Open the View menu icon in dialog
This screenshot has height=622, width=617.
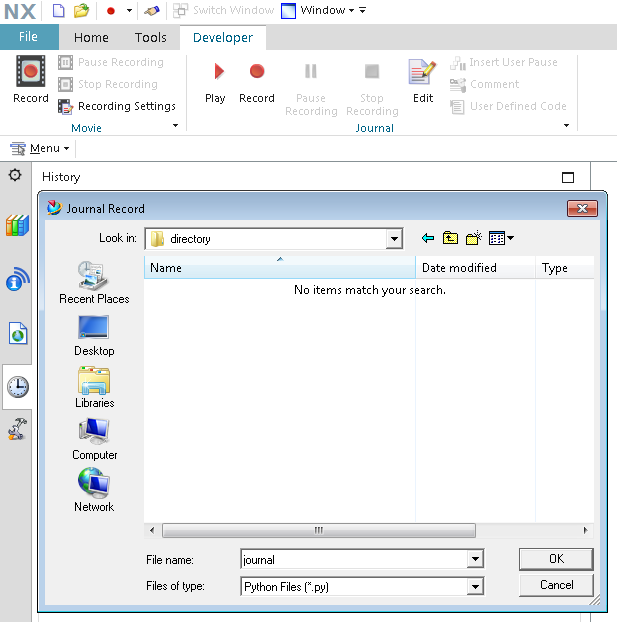[502, 238]
